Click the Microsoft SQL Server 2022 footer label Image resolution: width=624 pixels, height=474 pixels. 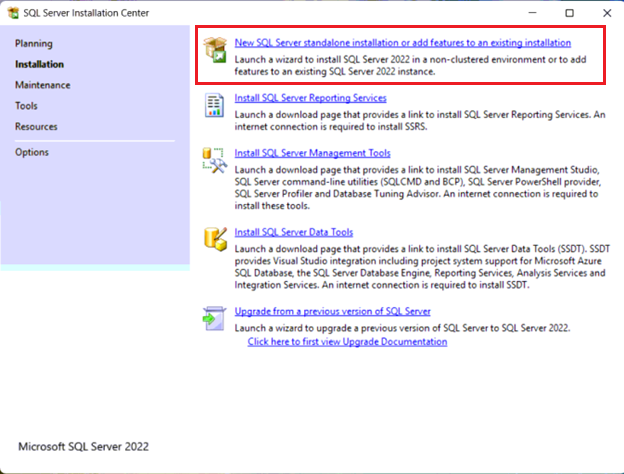[x=84, y=447]
